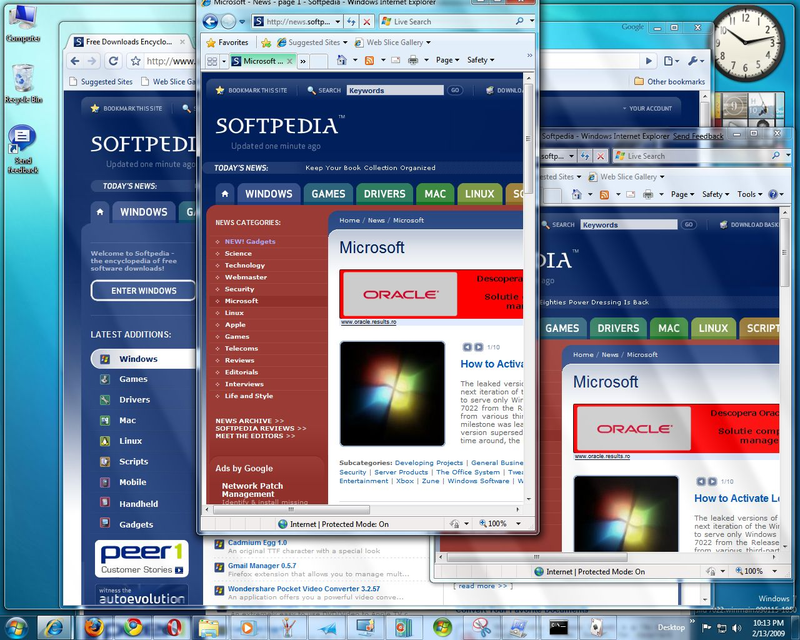The width and height of the screenshot is (800, 640).
Task: Open the Command Prompt taskbar icon
Action: [x=559, y=627]
